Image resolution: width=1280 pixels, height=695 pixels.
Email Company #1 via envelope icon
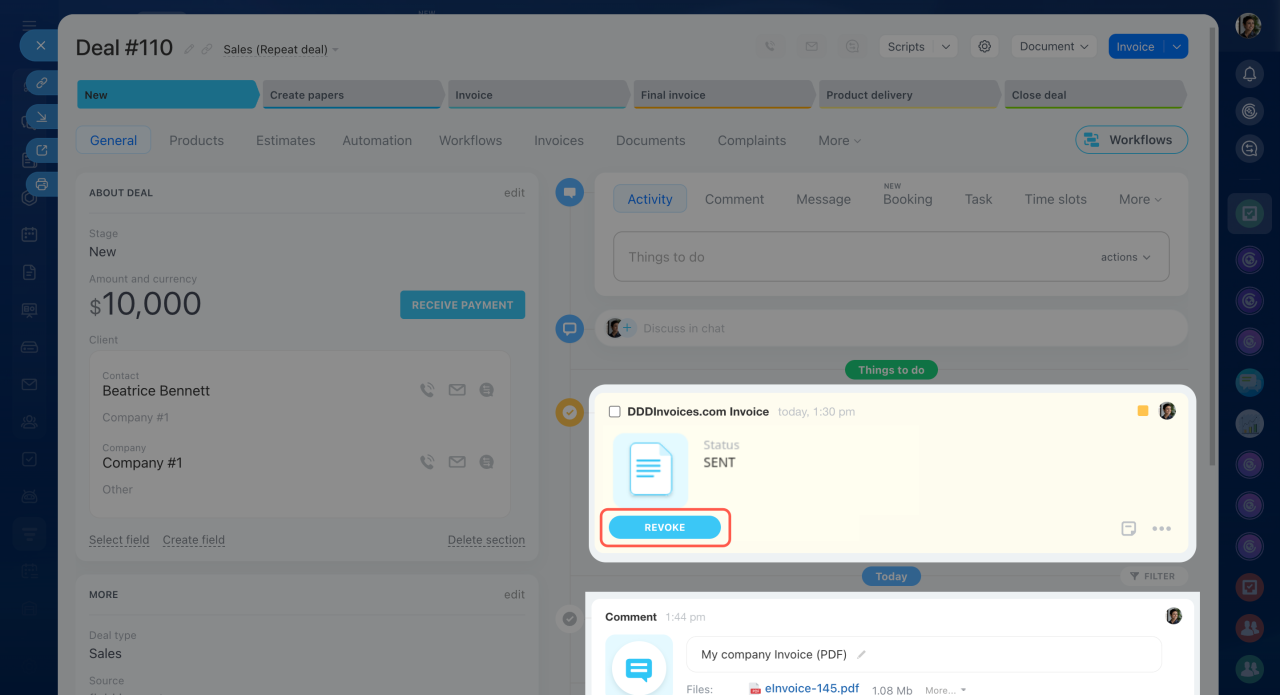tap(457, 462)
